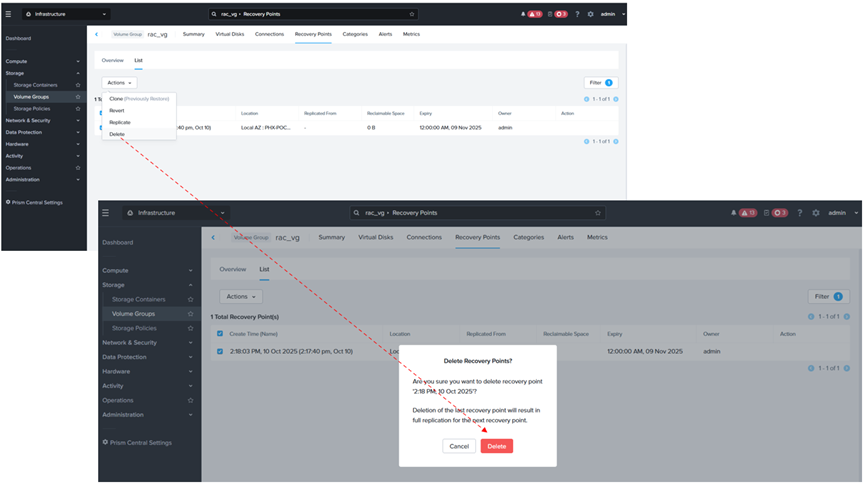Cancel the Delete Recovery Points dialog
The width and height of the screenshot is (864, 484).
pos(459,446)
